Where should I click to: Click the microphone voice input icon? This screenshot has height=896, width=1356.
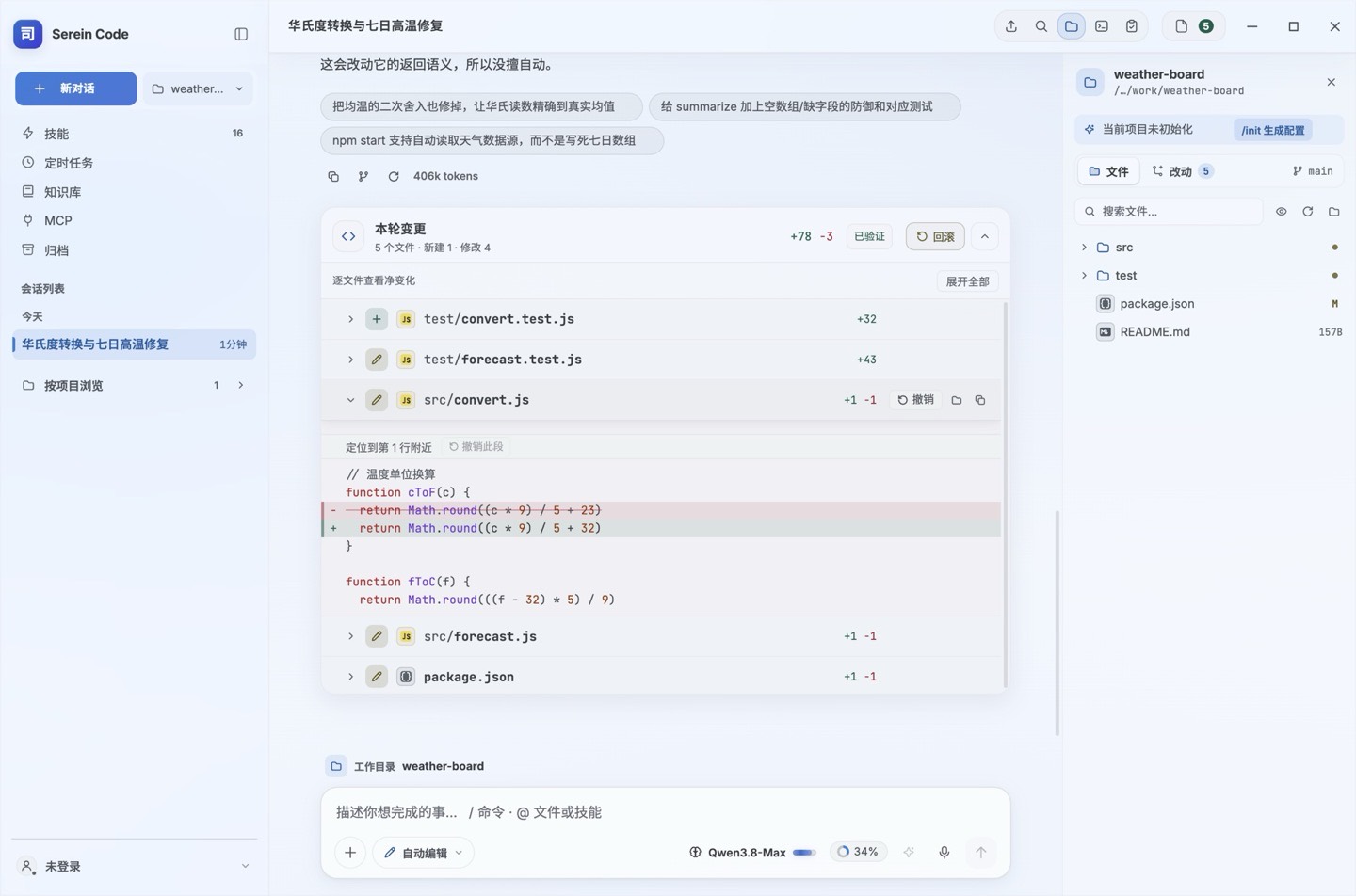(x=944, y=853)
